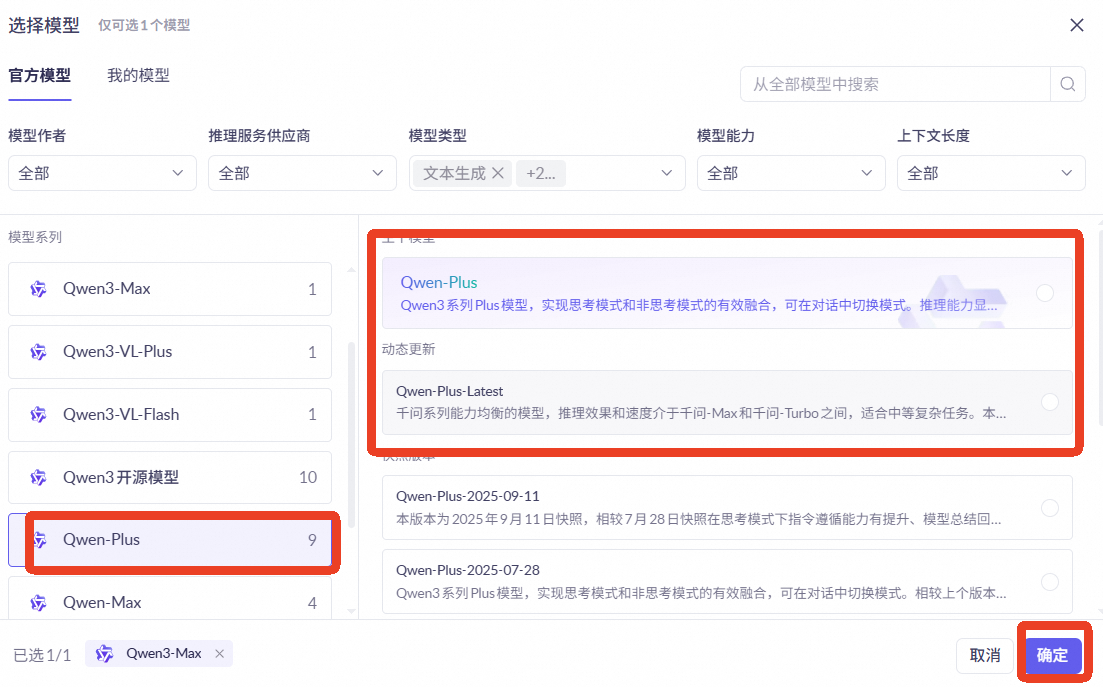Click the Qwen-Plus-2025-09-11 model name
This screenshot has width=1103, height=687.
pos(468,496)
